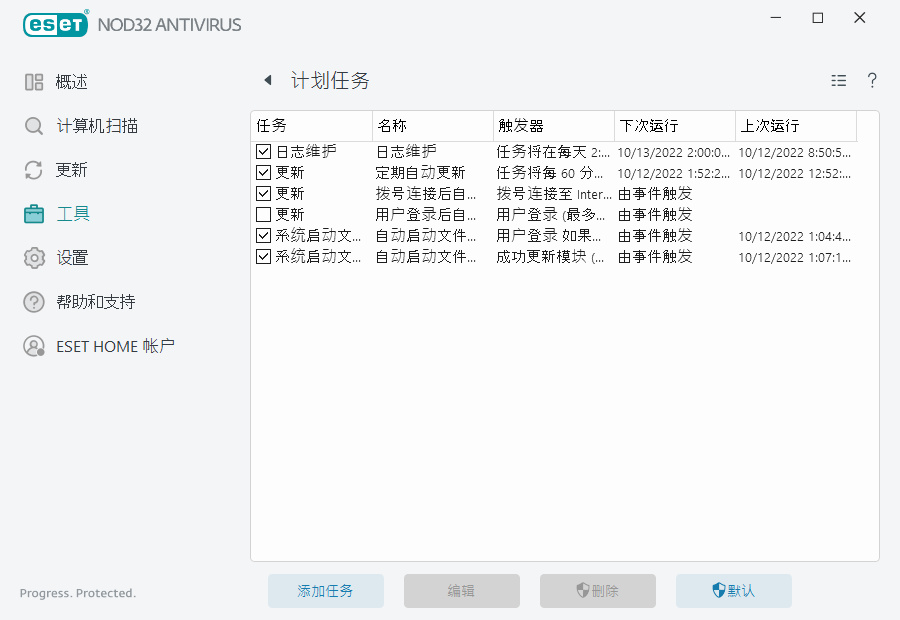Enable the unchecked 用户登录后 update task
This screenshot has width=900, height=620.
coord(265,214)
